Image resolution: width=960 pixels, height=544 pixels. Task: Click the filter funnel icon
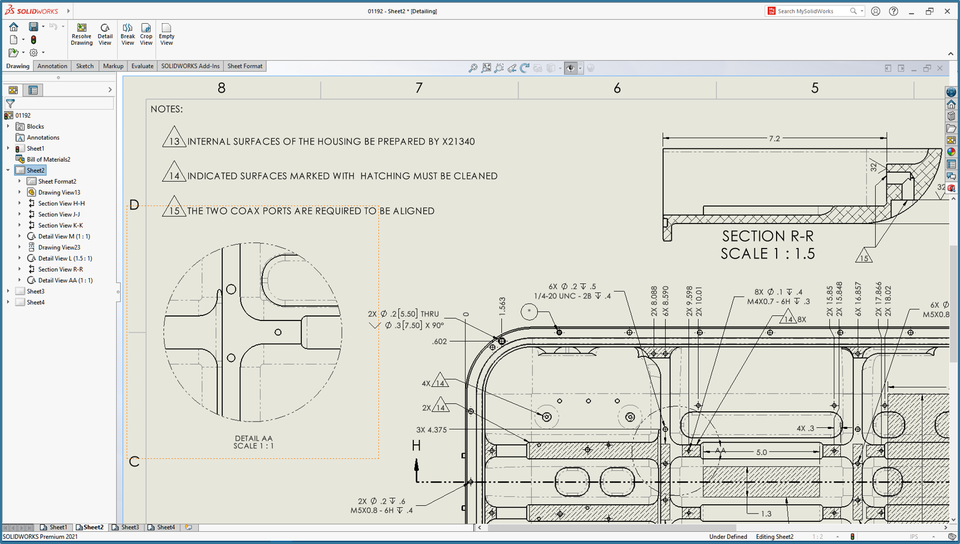[x=10, y=103]
